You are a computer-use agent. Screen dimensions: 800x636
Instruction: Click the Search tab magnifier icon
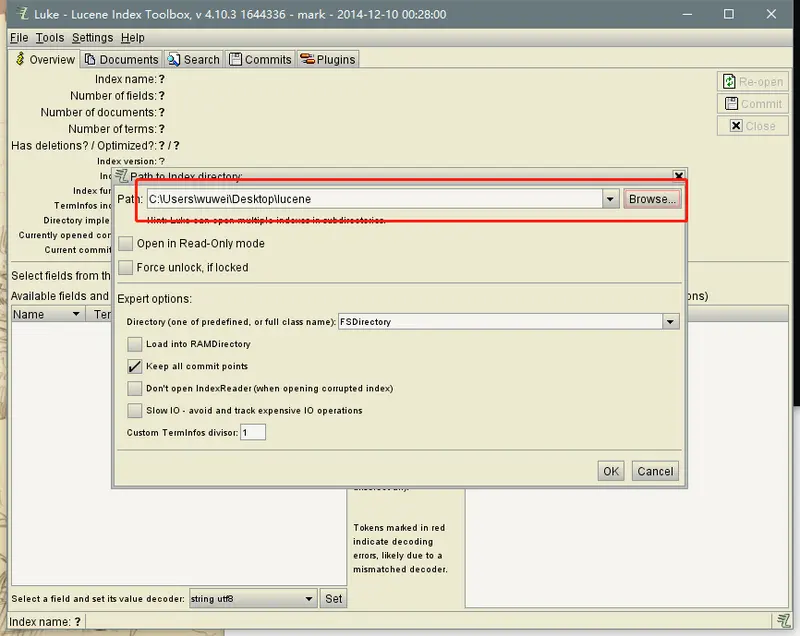click(x=174, y=60)
